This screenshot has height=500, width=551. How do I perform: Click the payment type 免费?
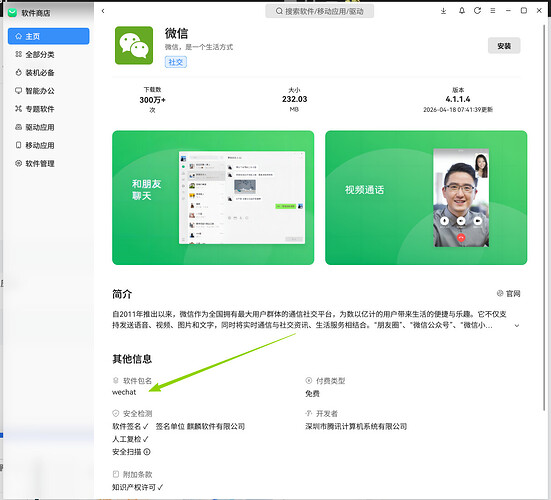312,394
